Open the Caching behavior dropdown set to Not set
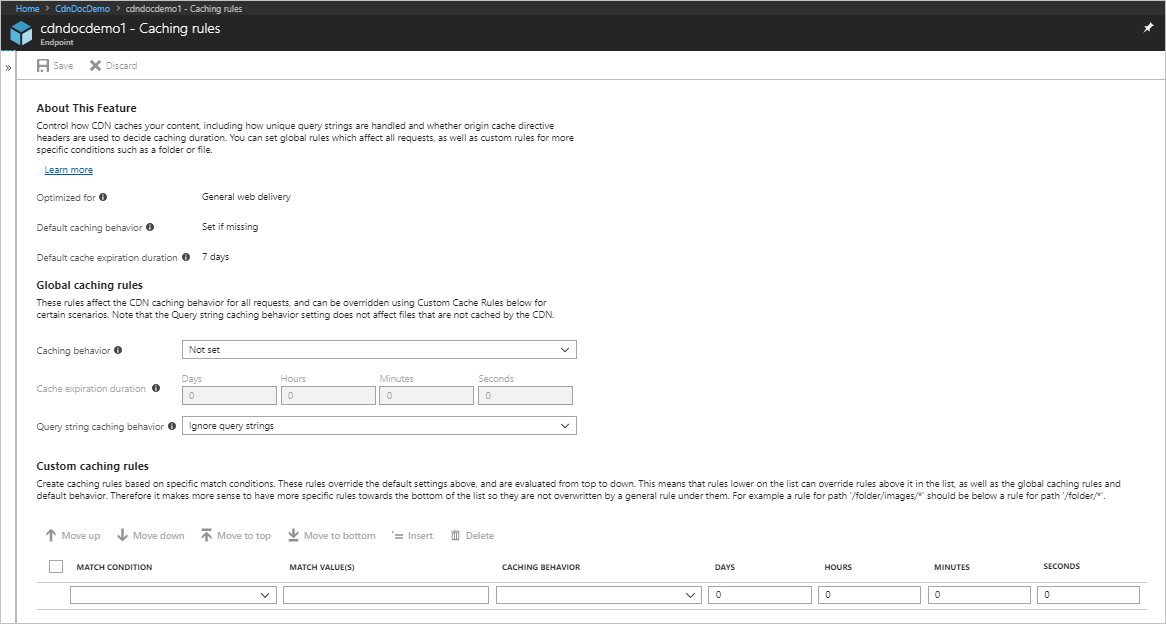This screenshot has width=1166, height=624. pyautogui.click(x=379, y=349)
